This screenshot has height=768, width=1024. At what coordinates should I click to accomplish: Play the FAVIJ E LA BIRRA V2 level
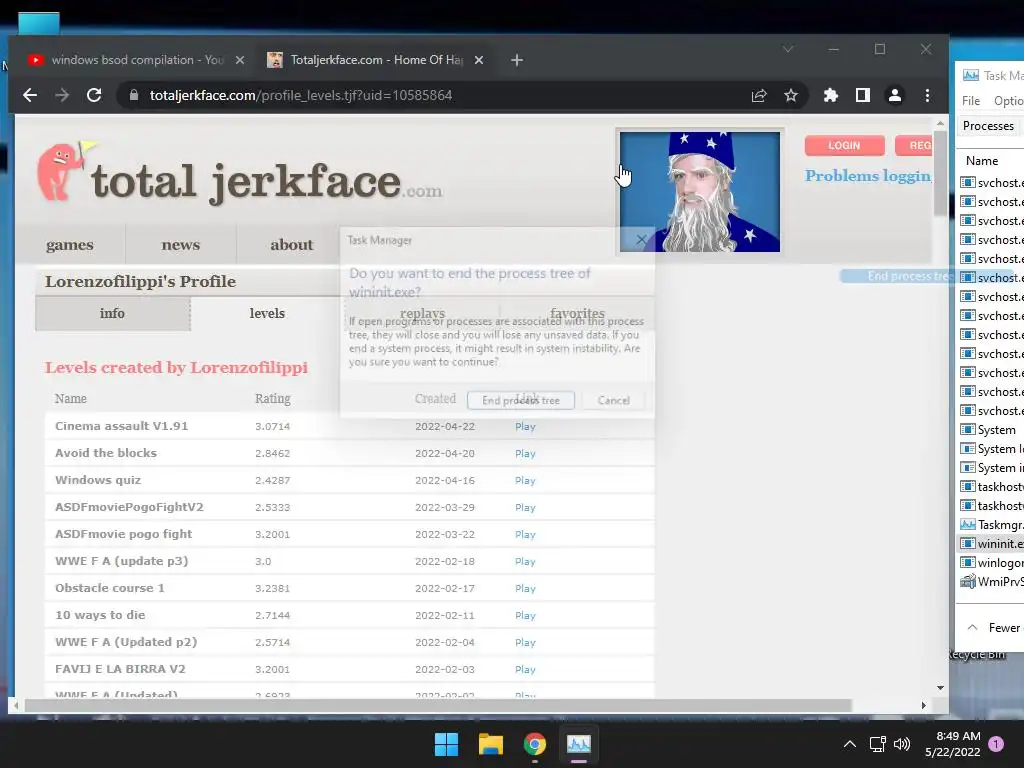(x=525, y=669)
